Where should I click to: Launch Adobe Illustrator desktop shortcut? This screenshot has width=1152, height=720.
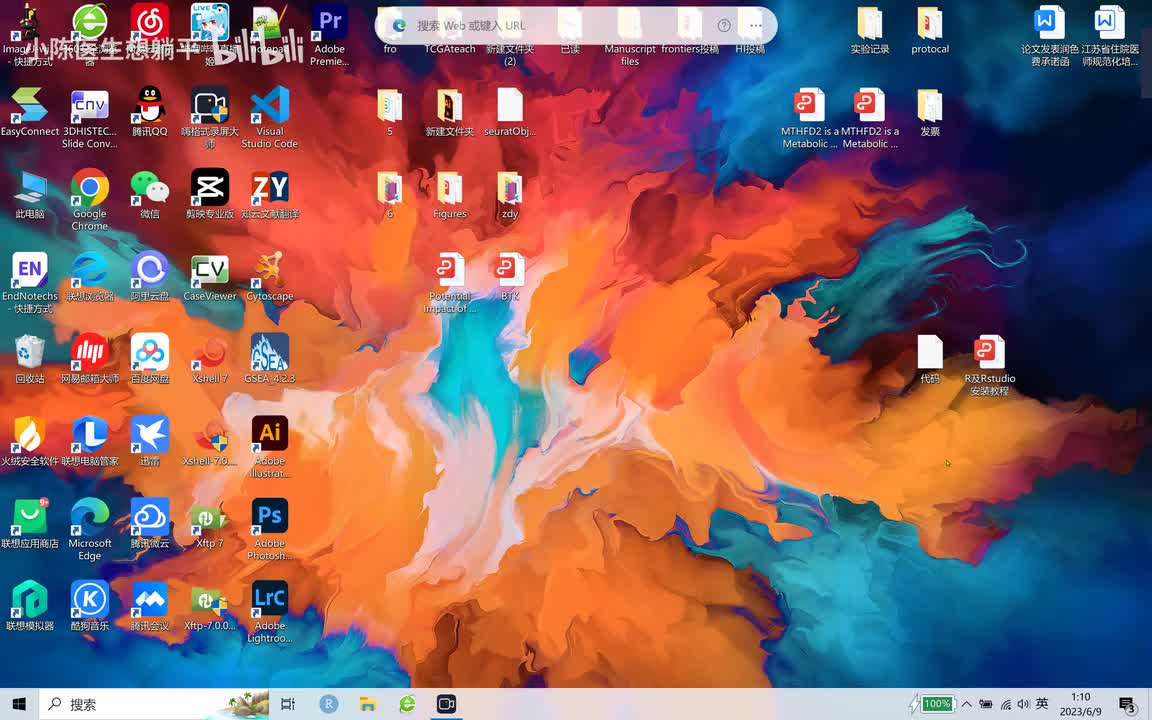(x=270, y=447)
